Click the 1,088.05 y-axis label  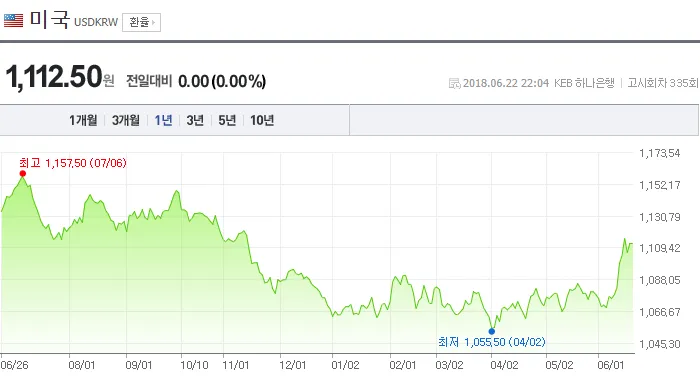point(660,280)
